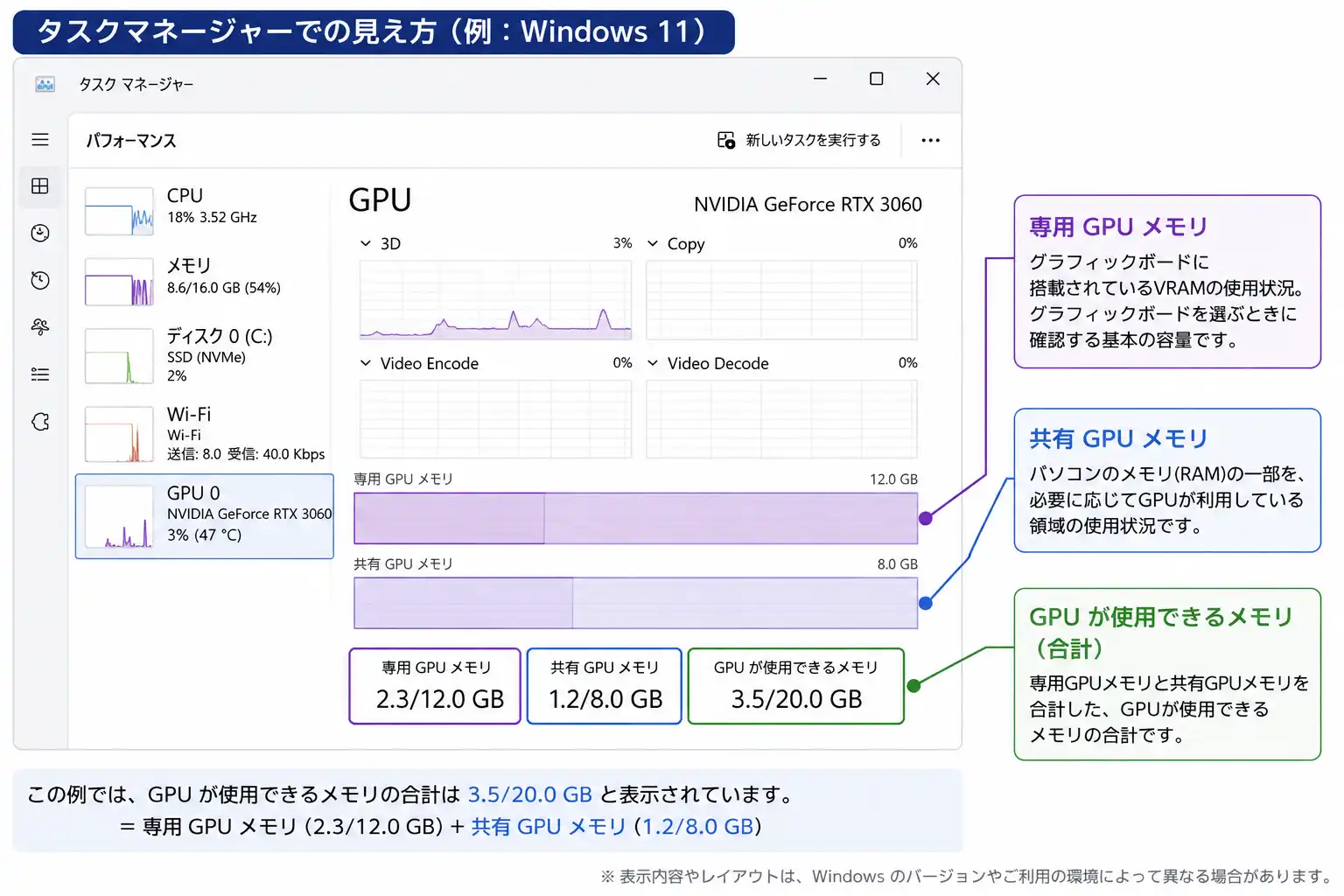Viewport: 1344px width, 896px height.
Task: Click the GPU page title
Action: [380, 200]
